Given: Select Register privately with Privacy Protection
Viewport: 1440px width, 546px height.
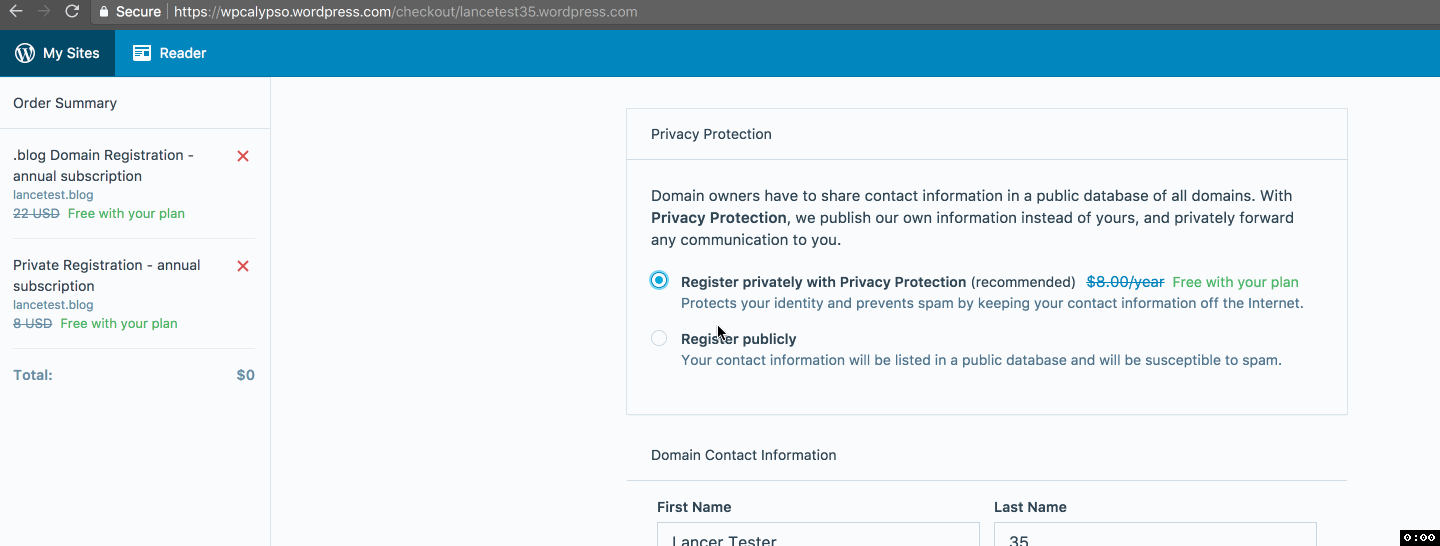Looking at the screenshot, I should 659,280.
